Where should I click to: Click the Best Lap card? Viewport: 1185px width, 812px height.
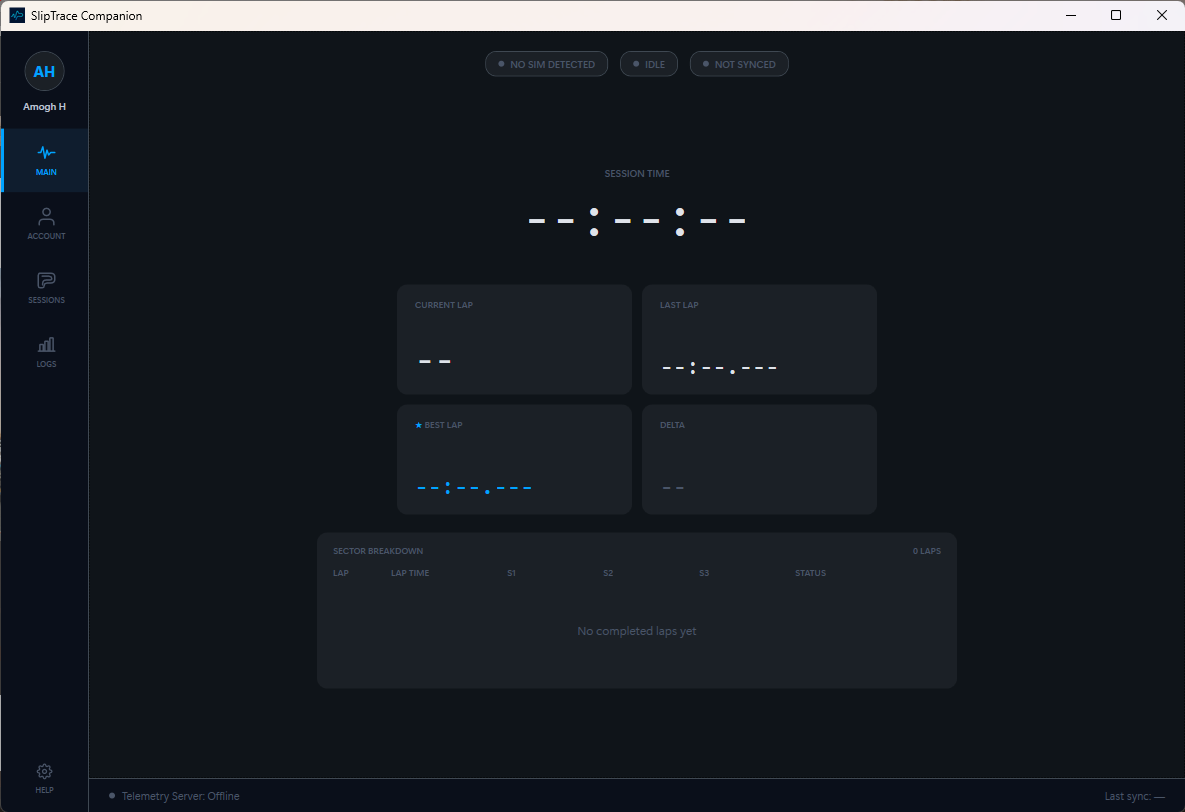click(x=514, y=460)
